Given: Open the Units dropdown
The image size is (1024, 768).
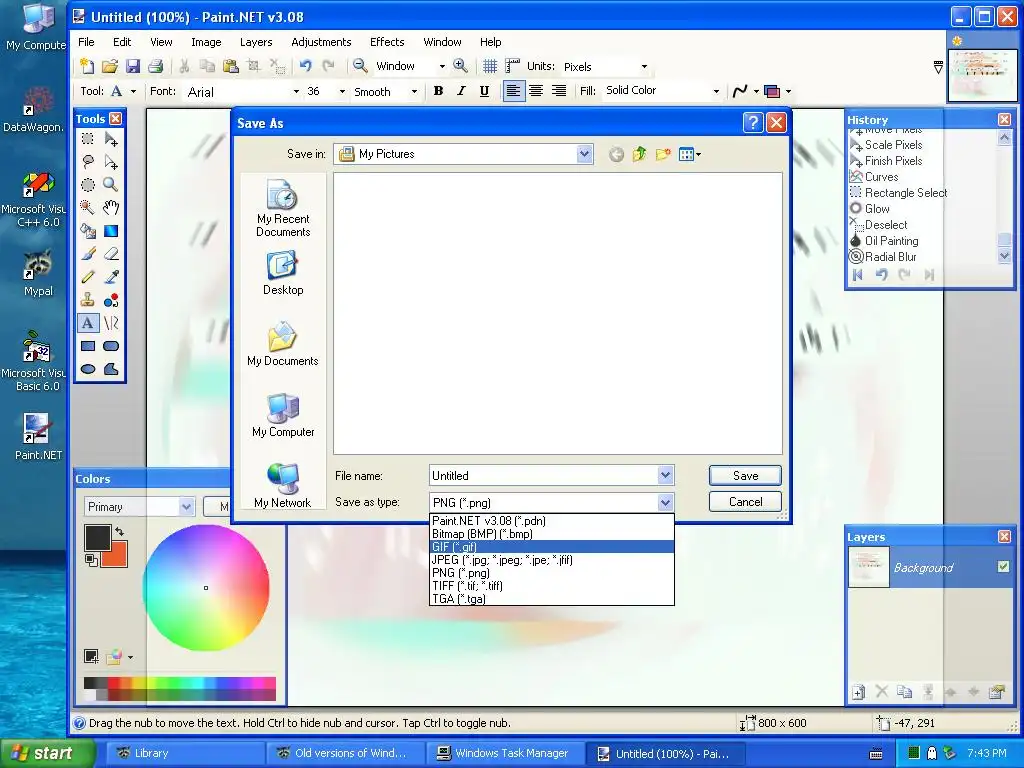Looking at the screenshot, I should click(644, 67).
